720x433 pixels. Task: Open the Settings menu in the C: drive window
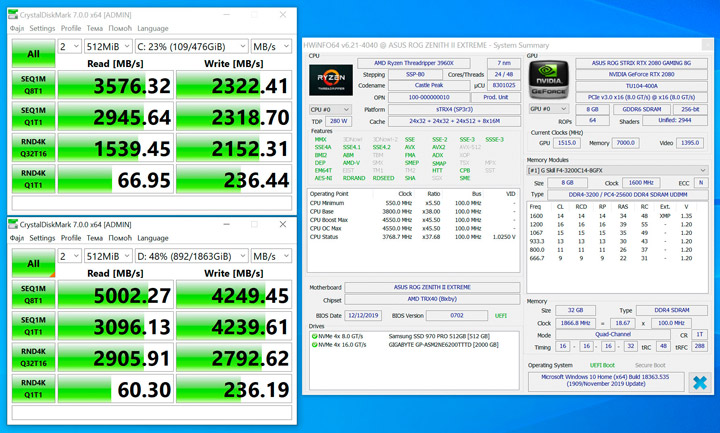click(x=42, y=28)
